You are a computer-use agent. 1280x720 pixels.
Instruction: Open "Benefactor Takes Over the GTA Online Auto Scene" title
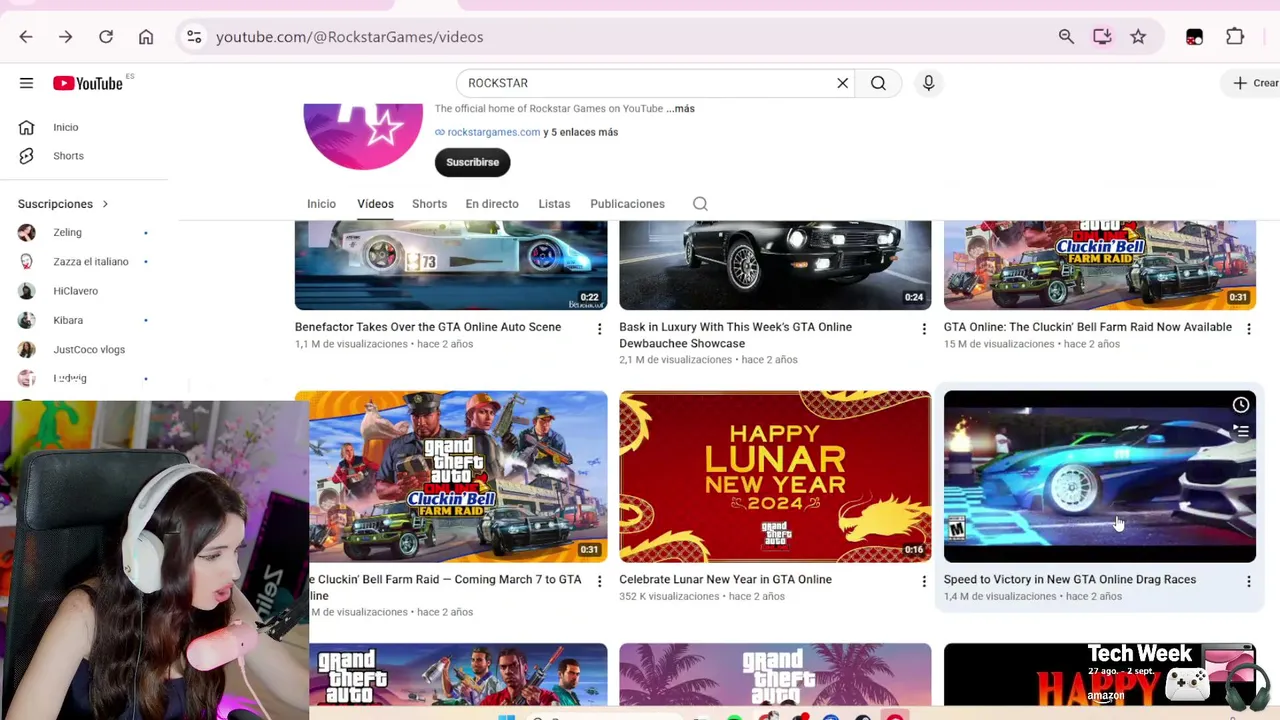point(428,327)
